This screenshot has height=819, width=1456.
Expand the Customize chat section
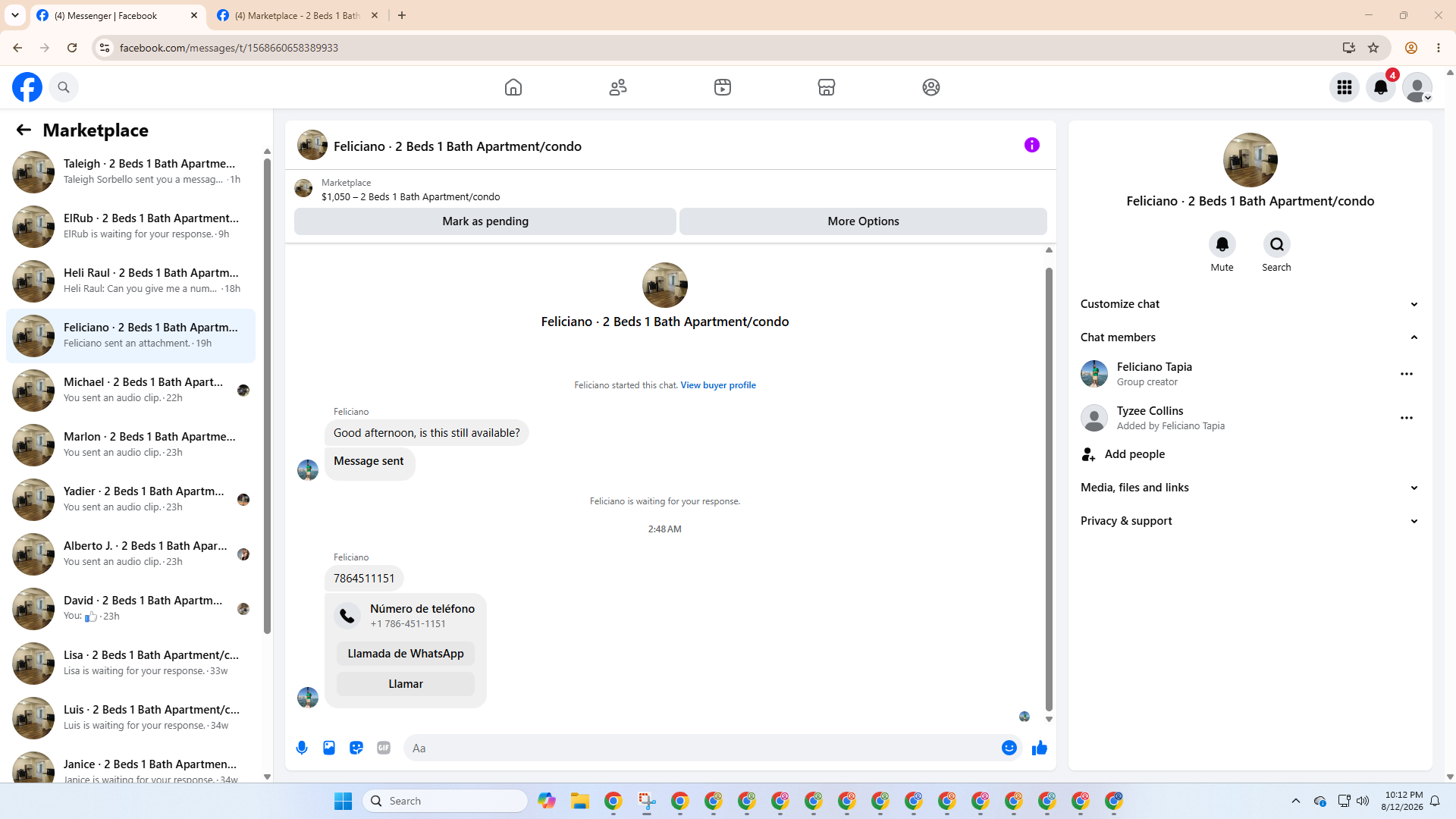point(1250,304)
